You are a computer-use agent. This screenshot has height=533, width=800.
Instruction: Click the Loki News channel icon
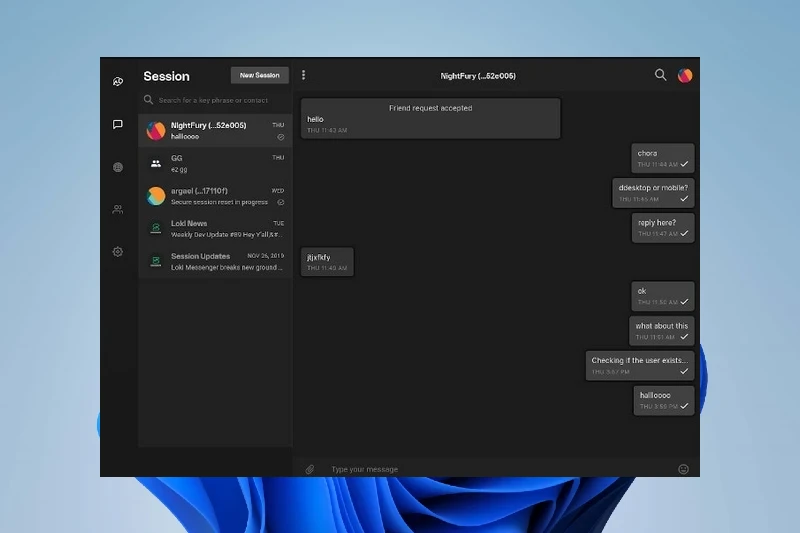tap(156, 229)
